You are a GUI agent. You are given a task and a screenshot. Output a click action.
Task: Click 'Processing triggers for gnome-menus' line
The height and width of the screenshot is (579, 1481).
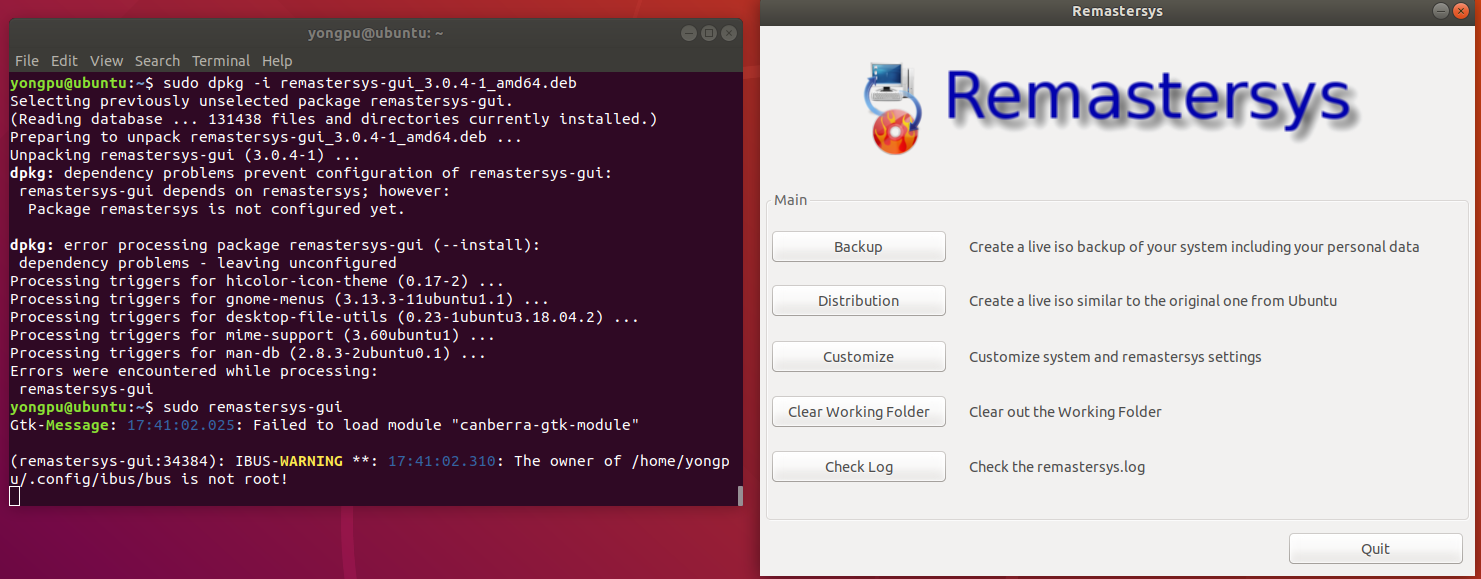(279, 299)
